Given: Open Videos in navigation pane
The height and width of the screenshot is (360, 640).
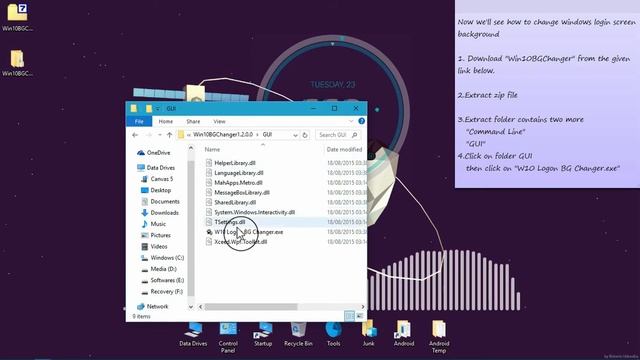Looking at the screenshot, I should pos(159,247).
